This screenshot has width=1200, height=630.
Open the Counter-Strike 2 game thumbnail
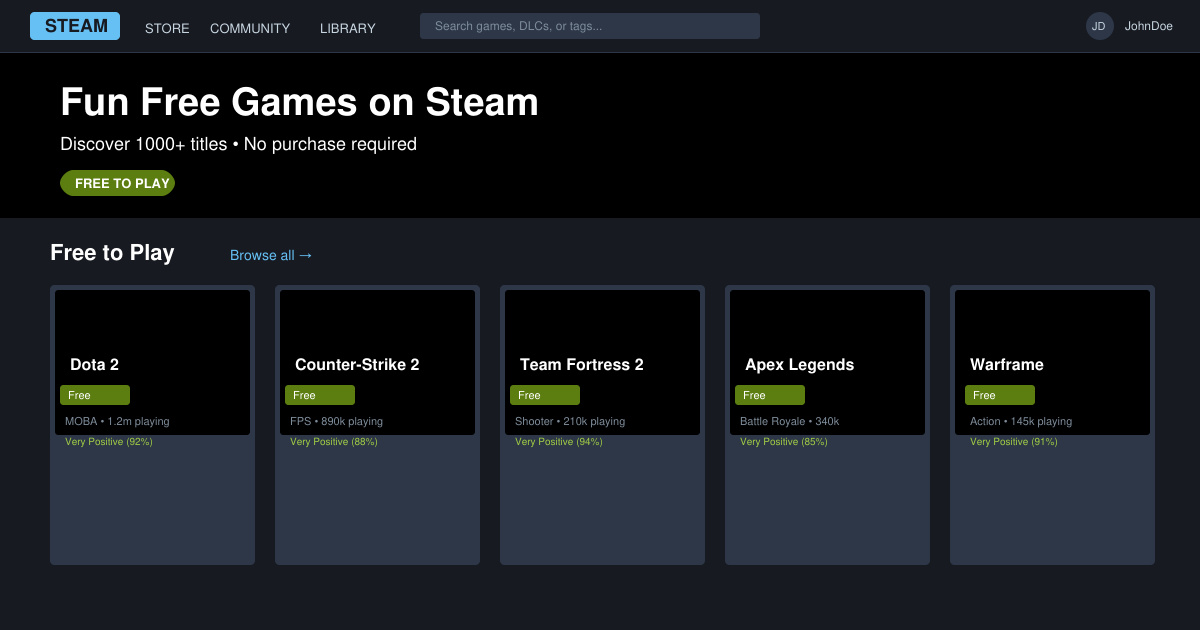[377, 362]
